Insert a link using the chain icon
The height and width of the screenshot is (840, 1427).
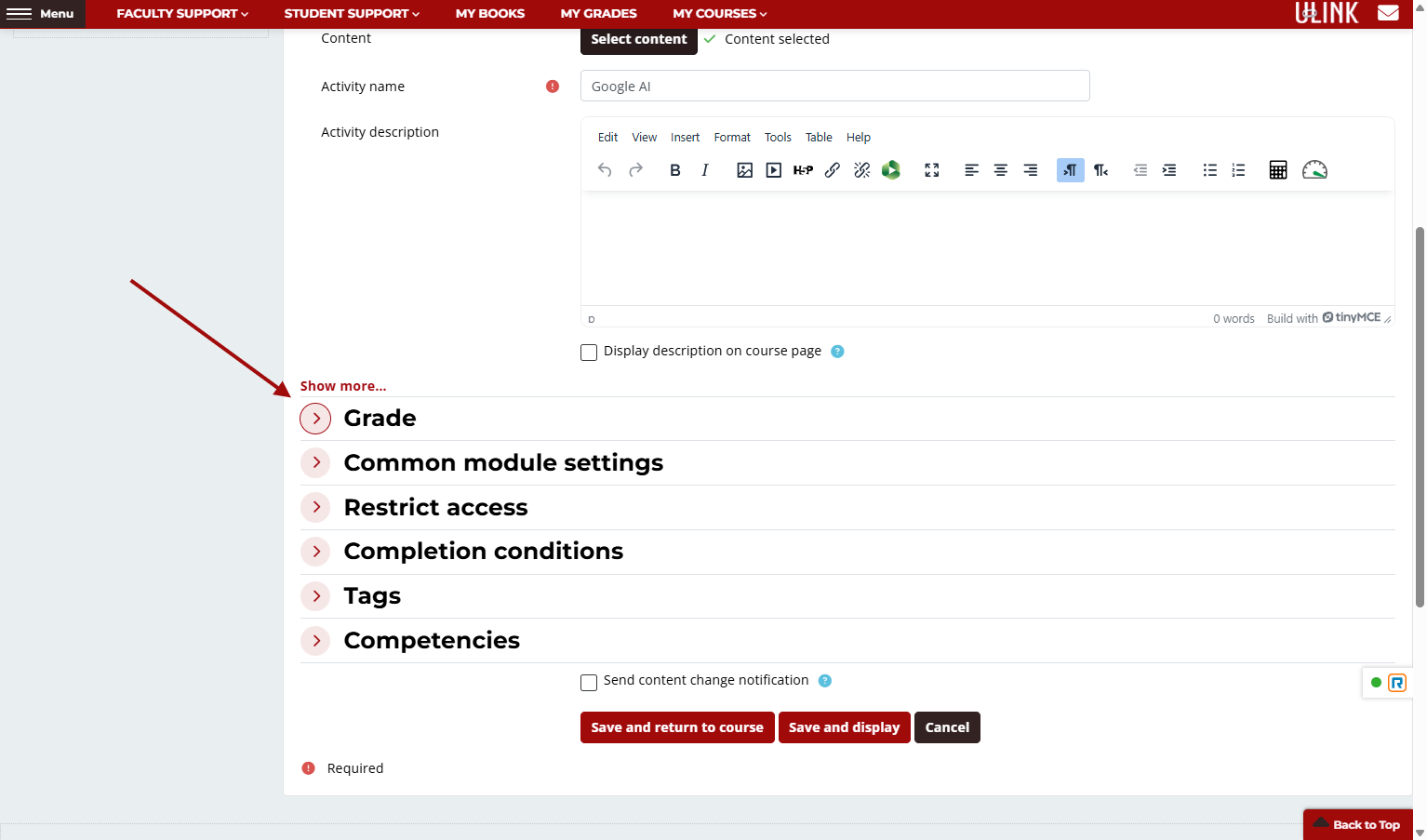(x=833, y=170)
